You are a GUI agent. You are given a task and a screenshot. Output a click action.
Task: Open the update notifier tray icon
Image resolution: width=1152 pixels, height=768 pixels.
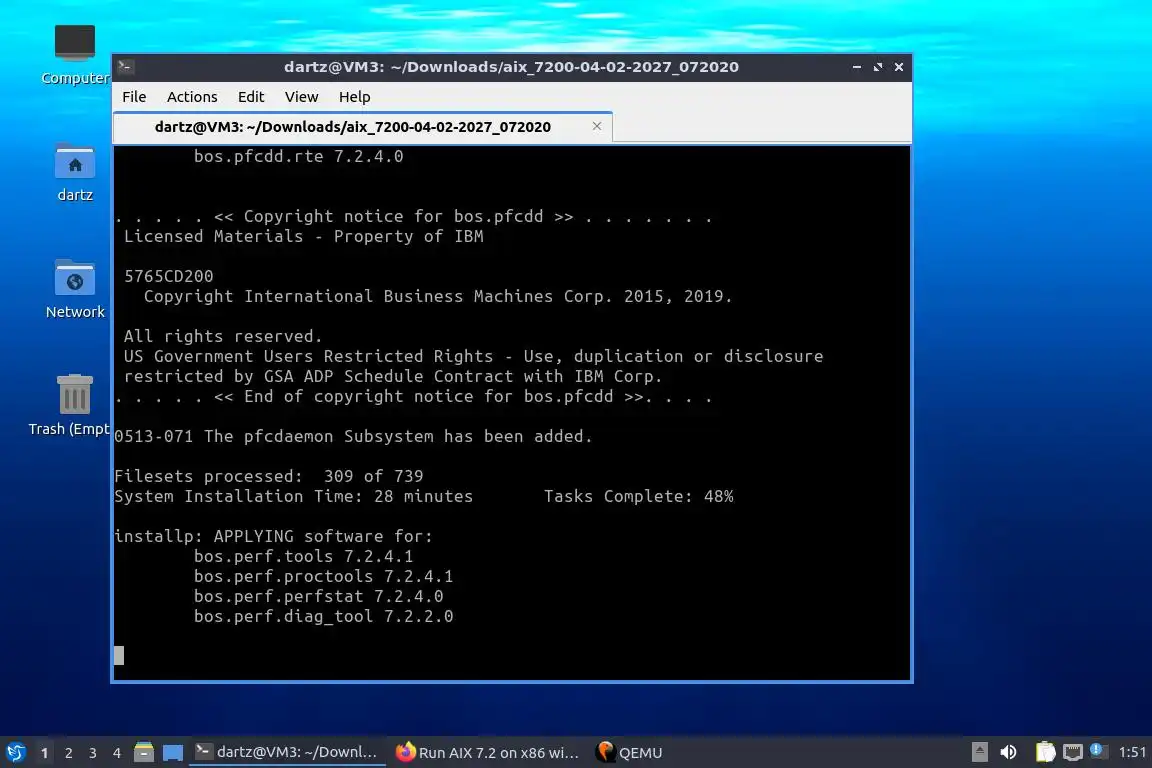pyautogui.click(x=1098, y=751)
